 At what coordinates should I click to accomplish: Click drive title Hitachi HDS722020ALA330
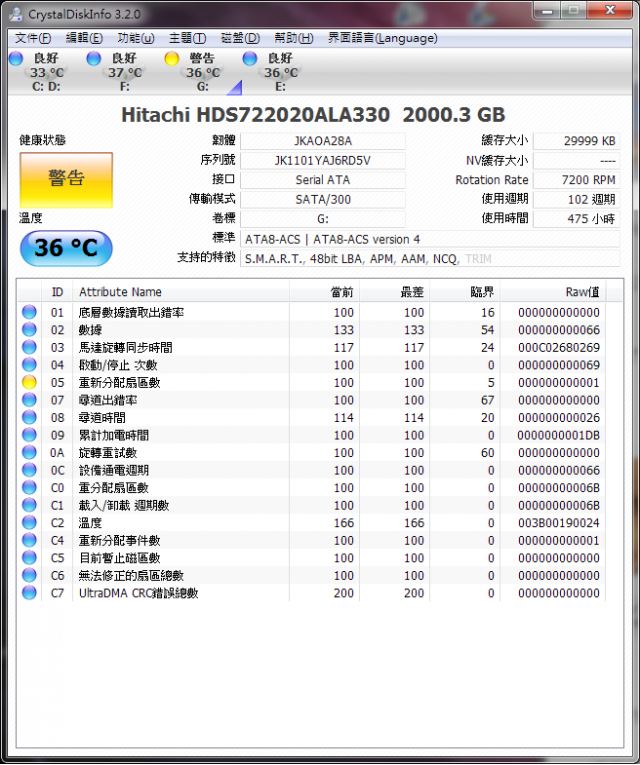[x=255, y=115]
